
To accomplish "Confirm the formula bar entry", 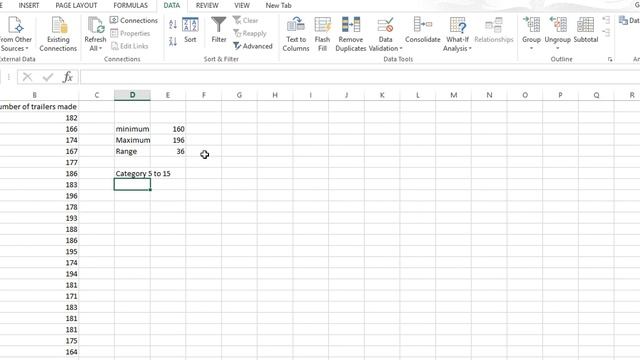I will point(48,77).
